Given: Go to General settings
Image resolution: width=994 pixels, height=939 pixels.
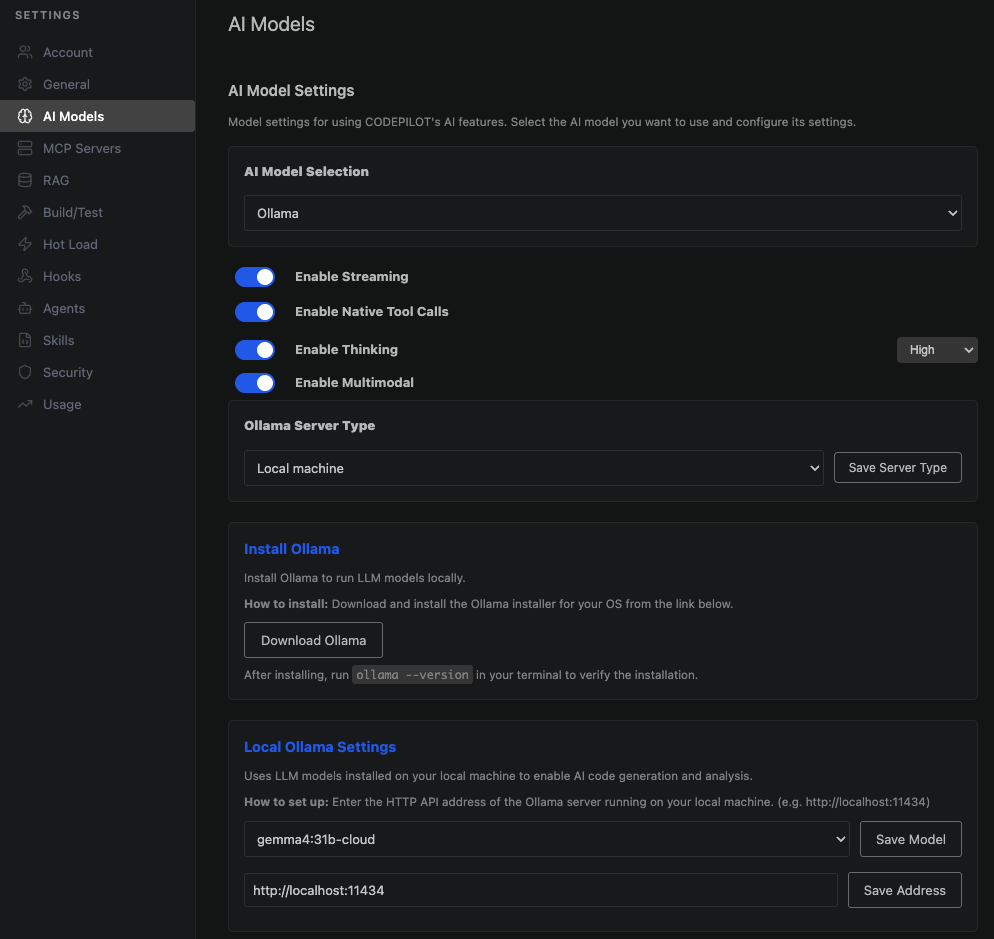Looking at the screenshot, I should [98, 84].
